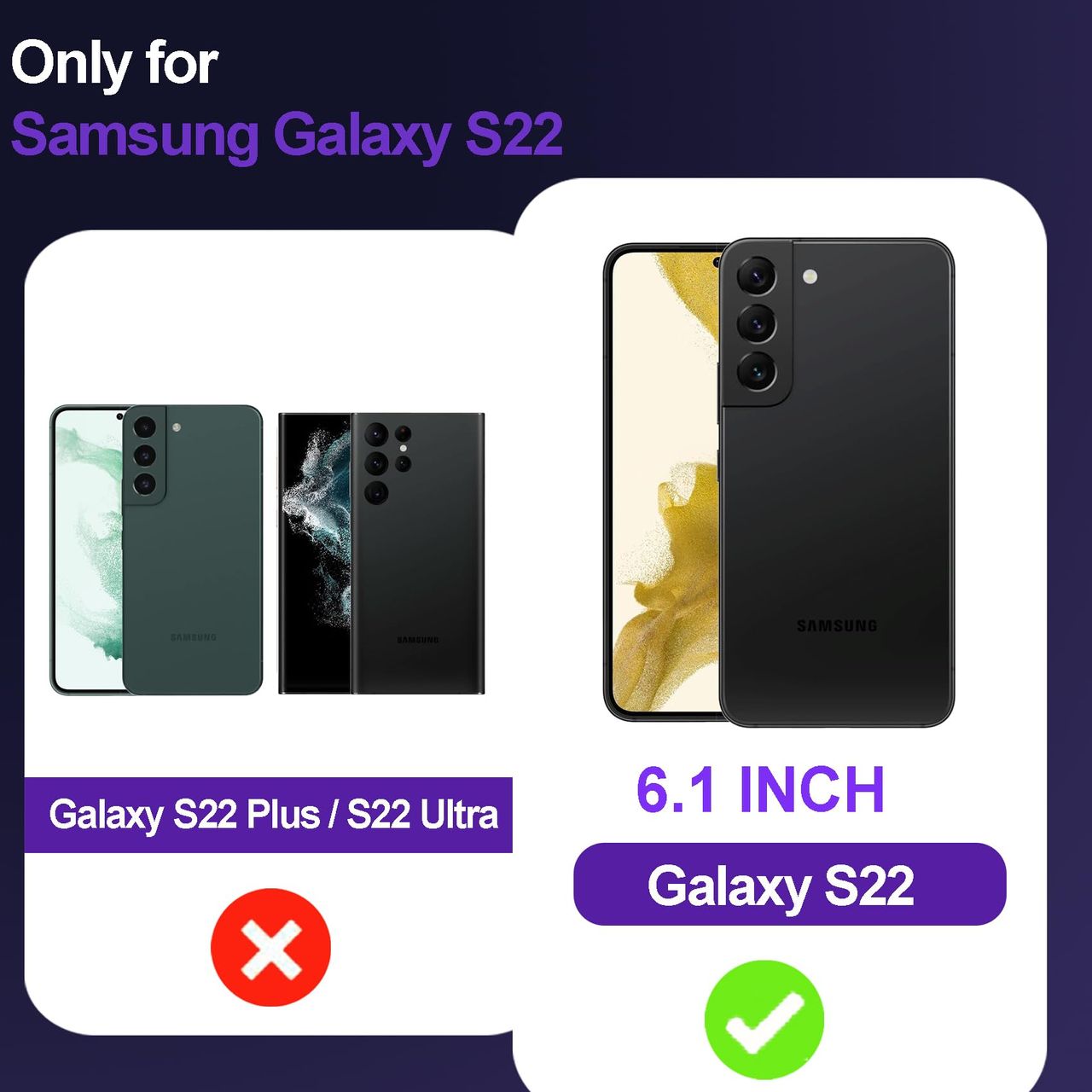
Task: Click the SAMSUNG logo on green phone
Action: (194, 637)
